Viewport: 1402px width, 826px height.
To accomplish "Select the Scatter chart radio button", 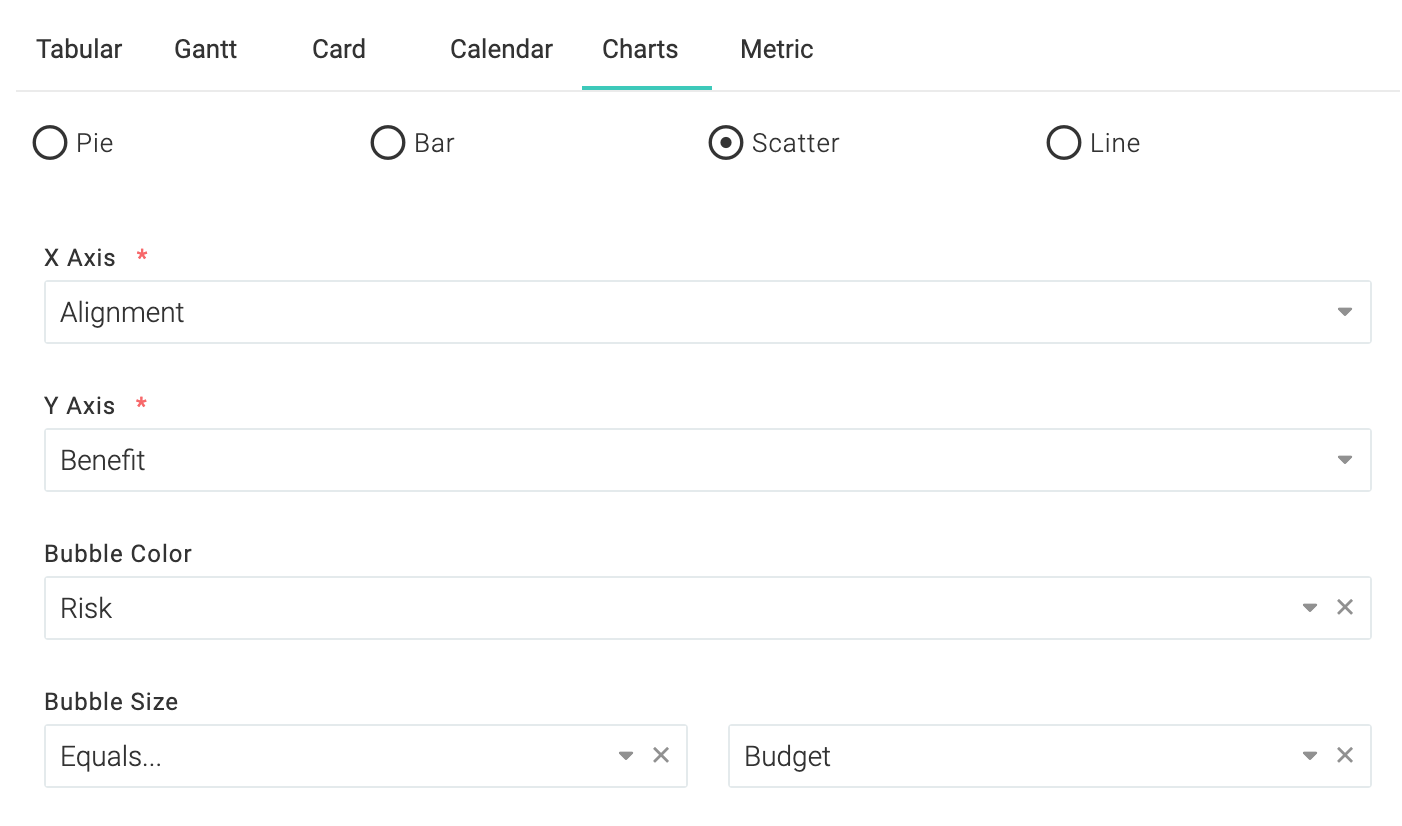I will 726,143.
